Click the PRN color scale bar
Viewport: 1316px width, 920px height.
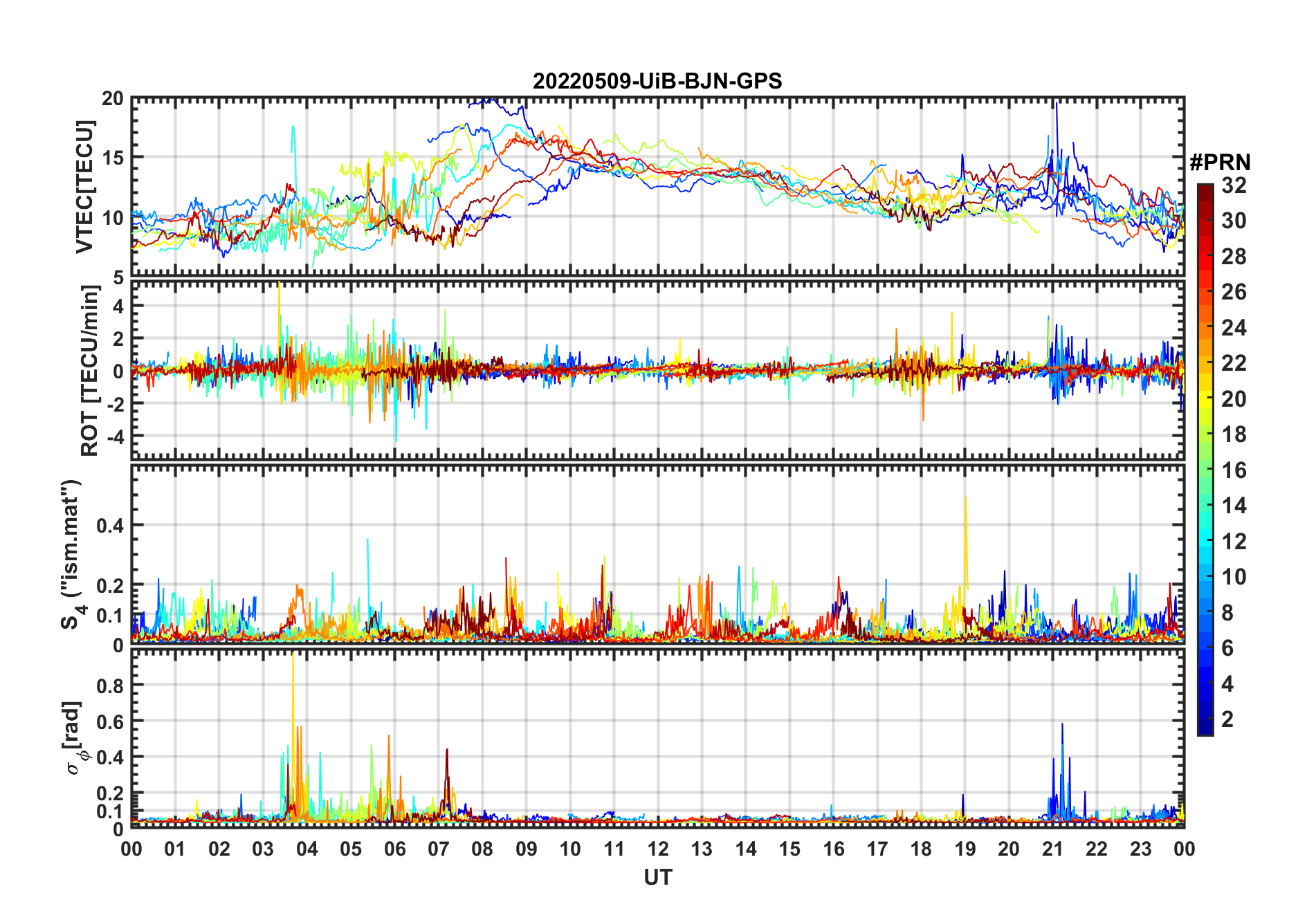[x=1205, y=459]
